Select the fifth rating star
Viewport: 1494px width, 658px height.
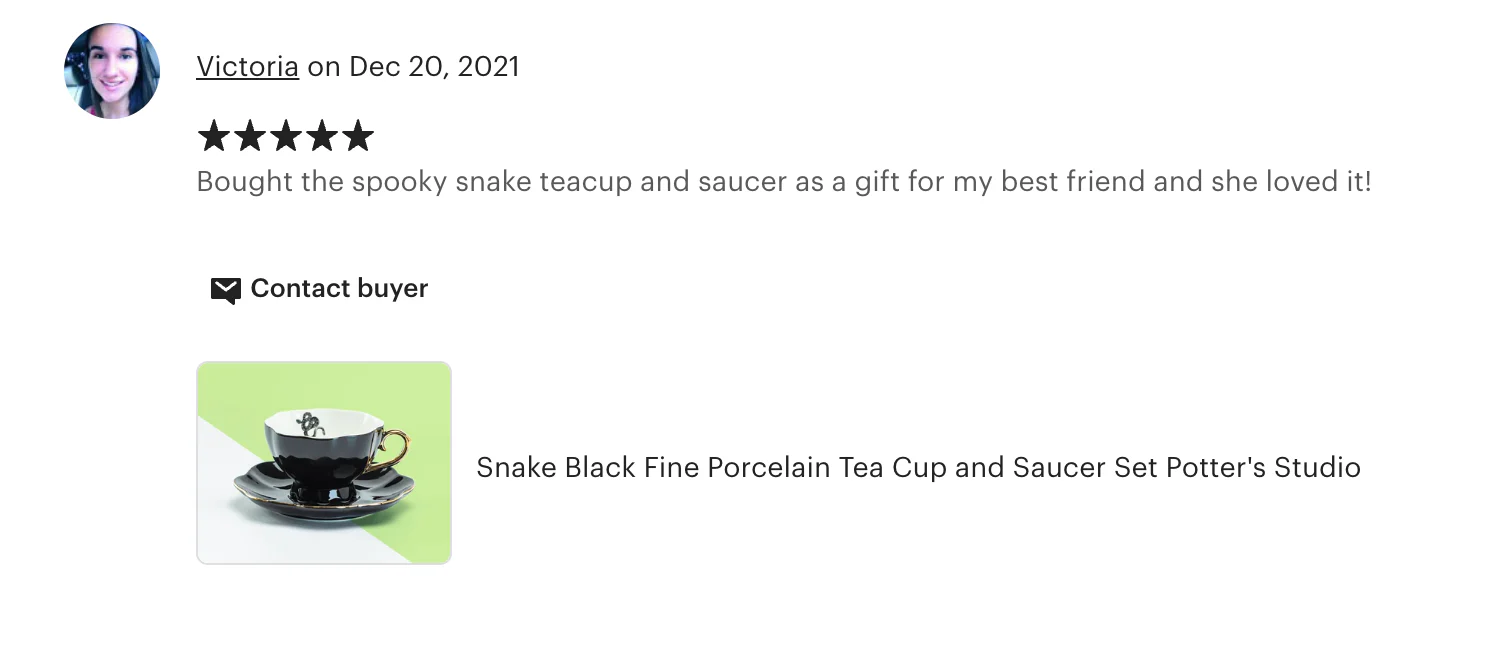pyautogui.click(x=358, y=136)
